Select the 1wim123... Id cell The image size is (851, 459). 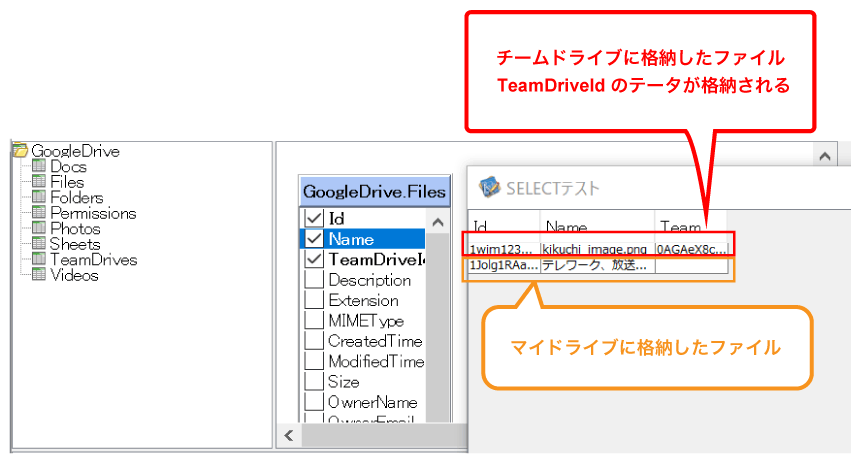[x=504, y=249]
